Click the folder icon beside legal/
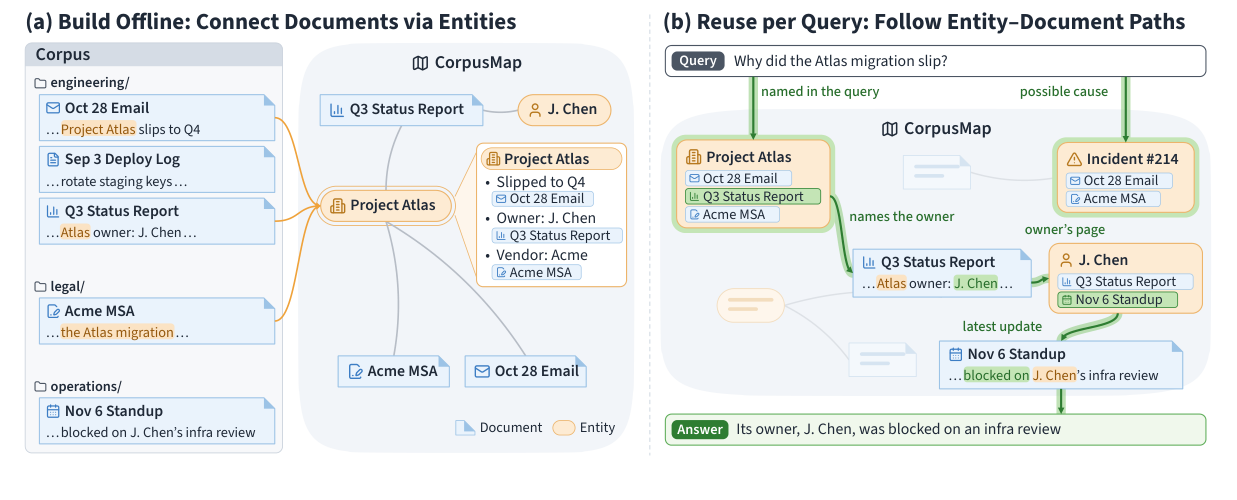This screenshot has width=1237, height=500. tap(41, 285)
